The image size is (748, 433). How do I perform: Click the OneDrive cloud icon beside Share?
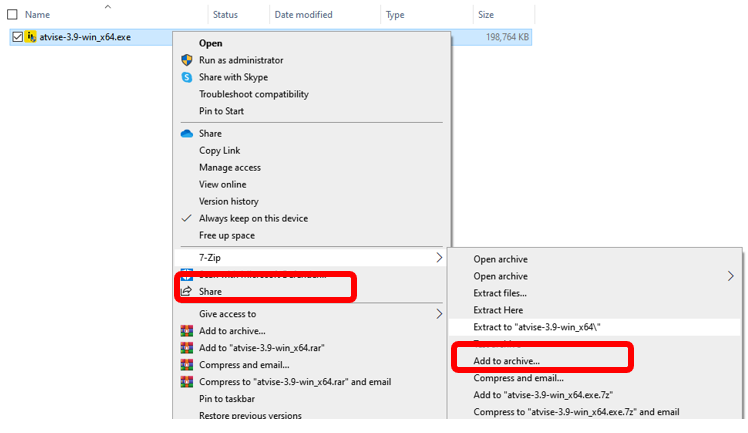coord(187,134)
